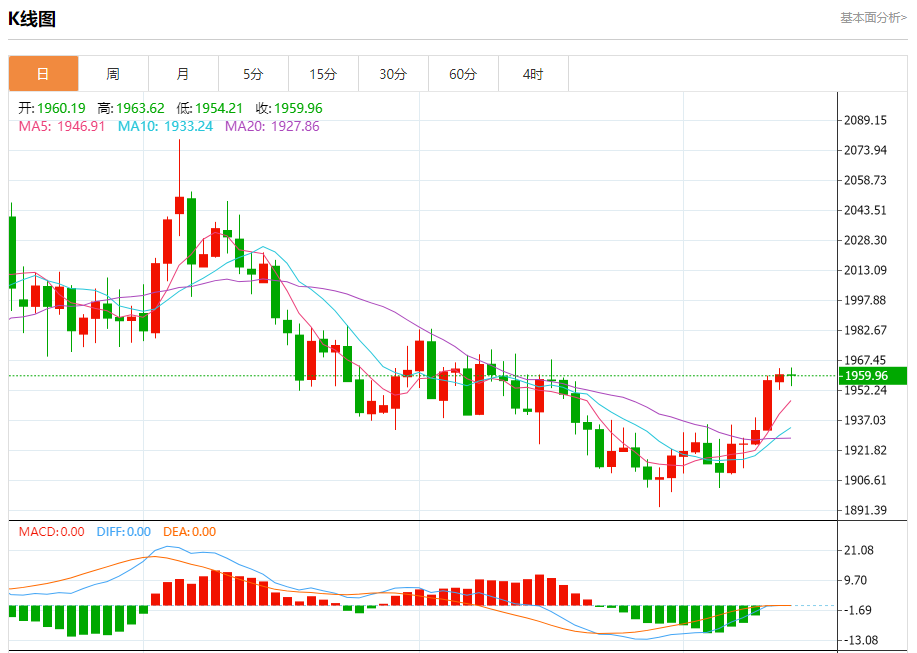The height and width of the screenshot is (653, 917).
Task: Click the 2043.51 price axis label
Action: tap(866, 210)
